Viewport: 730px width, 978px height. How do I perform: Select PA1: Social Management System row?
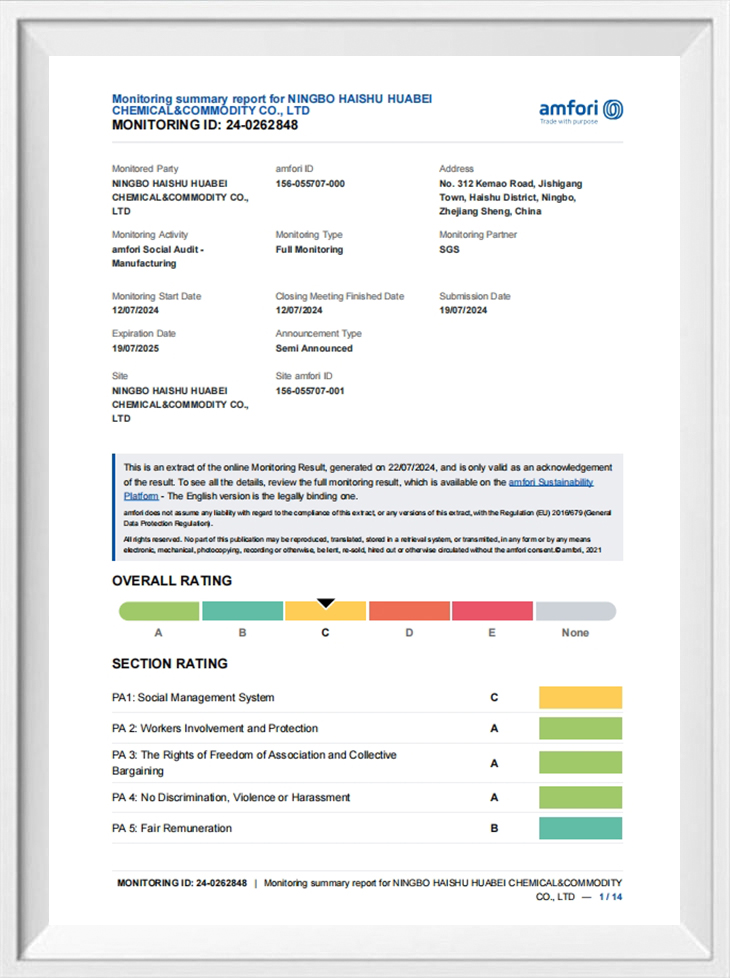tap(193, 698)
